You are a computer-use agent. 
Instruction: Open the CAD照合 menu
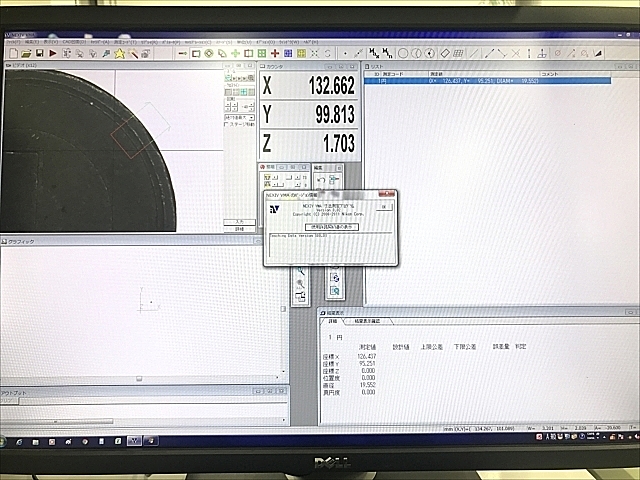[74, 42]
